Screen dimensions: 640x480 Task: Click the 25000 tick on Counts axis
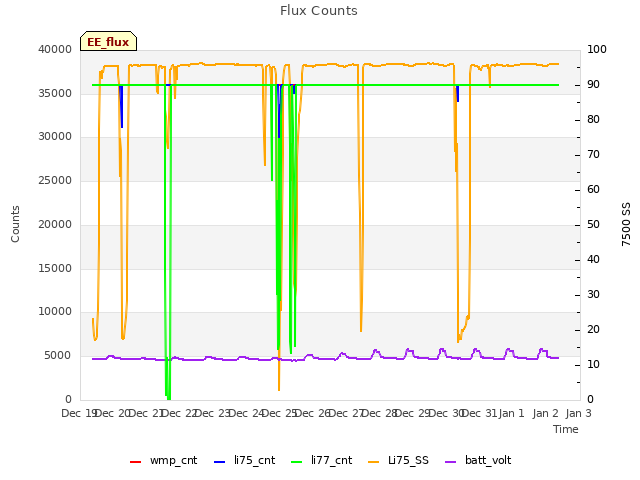(x=55, y=180)
